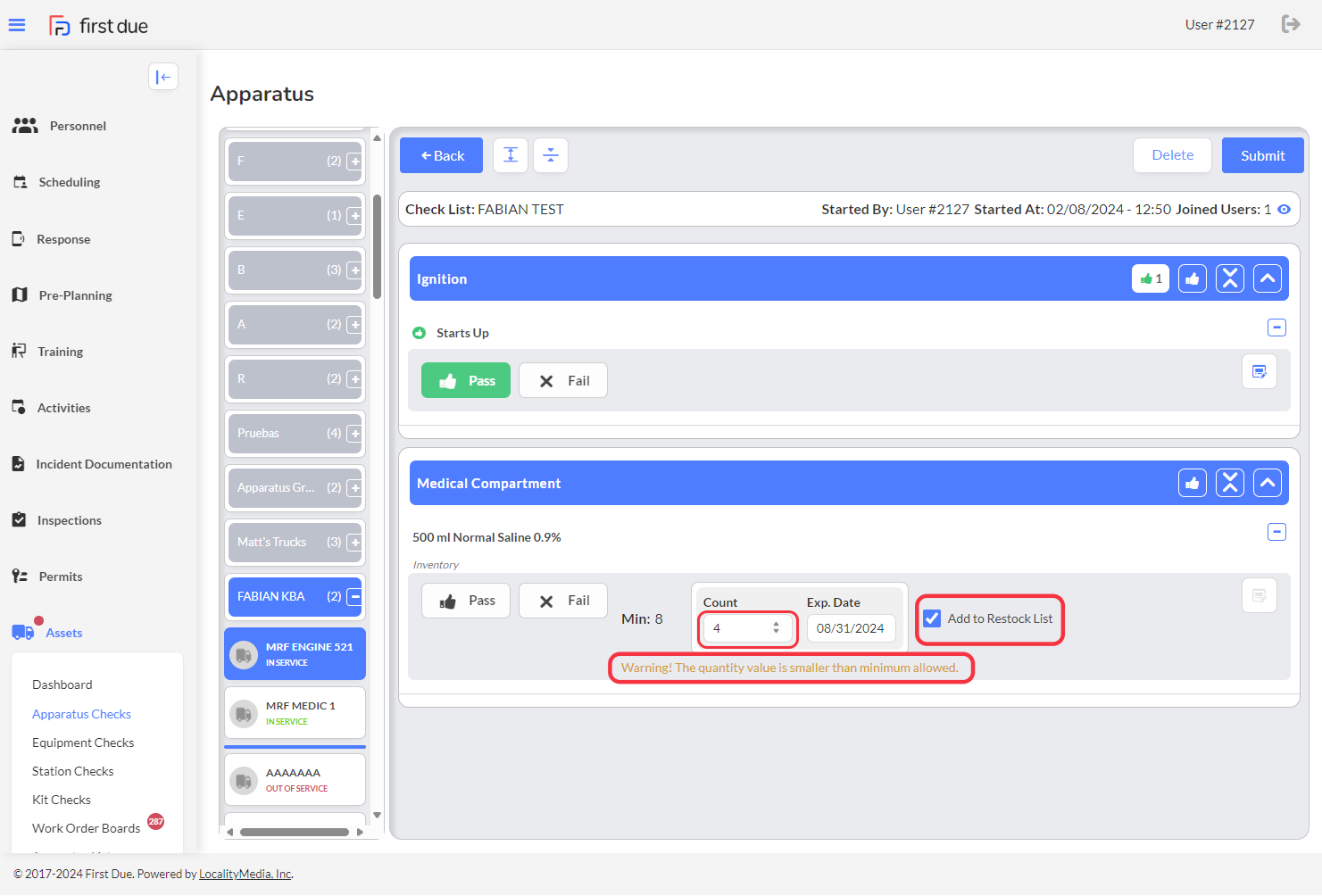Expand the B apparatus group

[x=354, y=270]
